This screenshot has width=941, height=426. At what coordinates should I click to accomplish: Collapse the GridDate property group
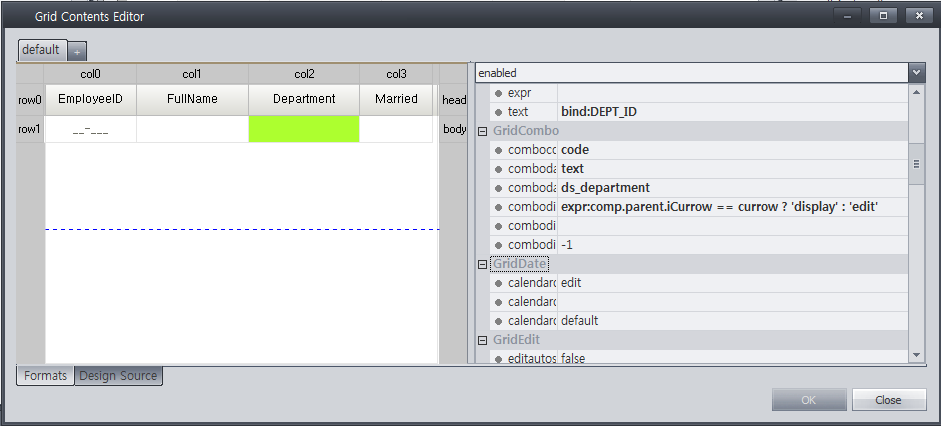[x=482, y=264]
